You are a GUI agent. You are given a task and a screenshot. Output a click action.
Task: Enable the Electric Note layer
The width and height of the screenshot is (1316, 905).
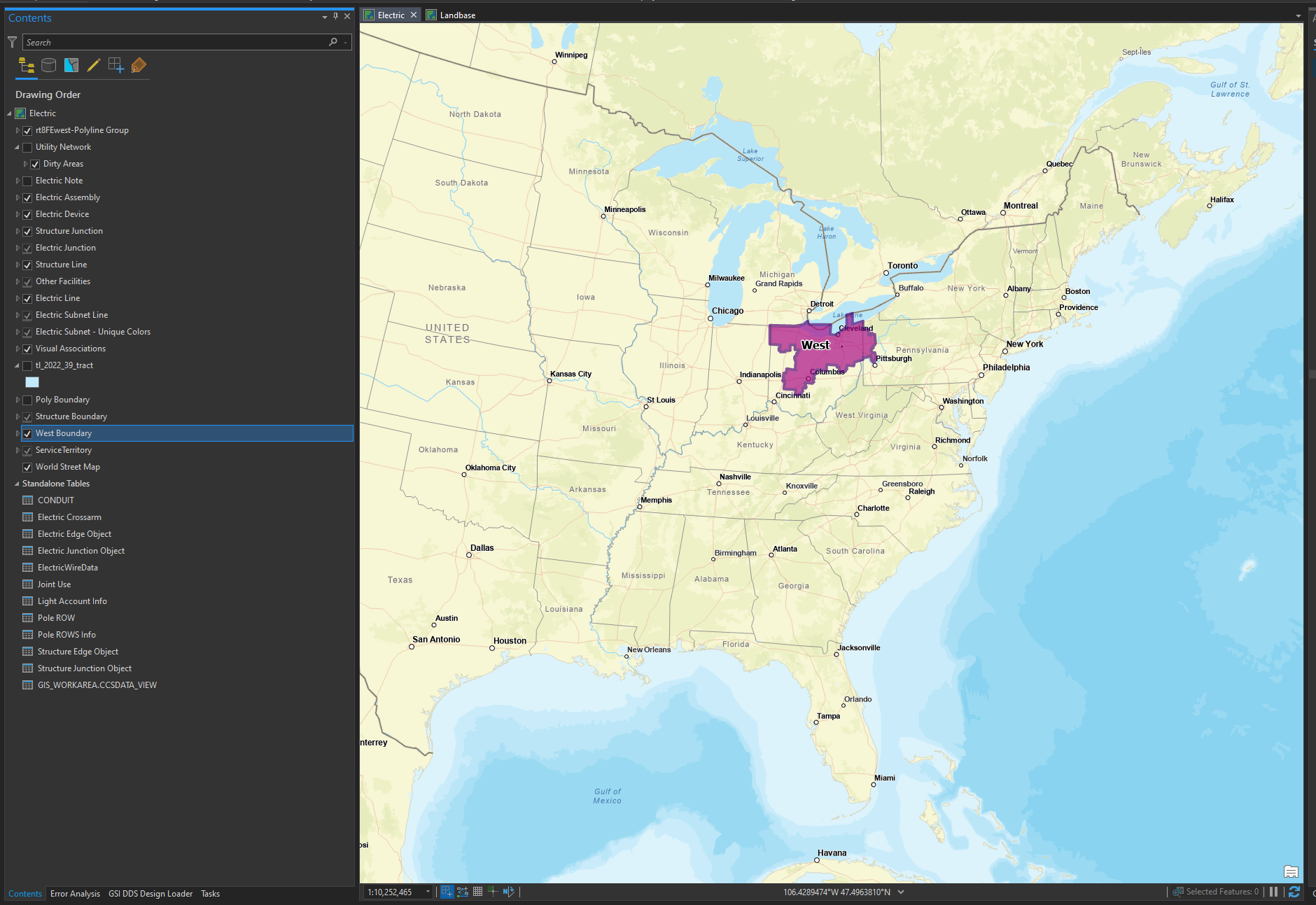[27, 181]
